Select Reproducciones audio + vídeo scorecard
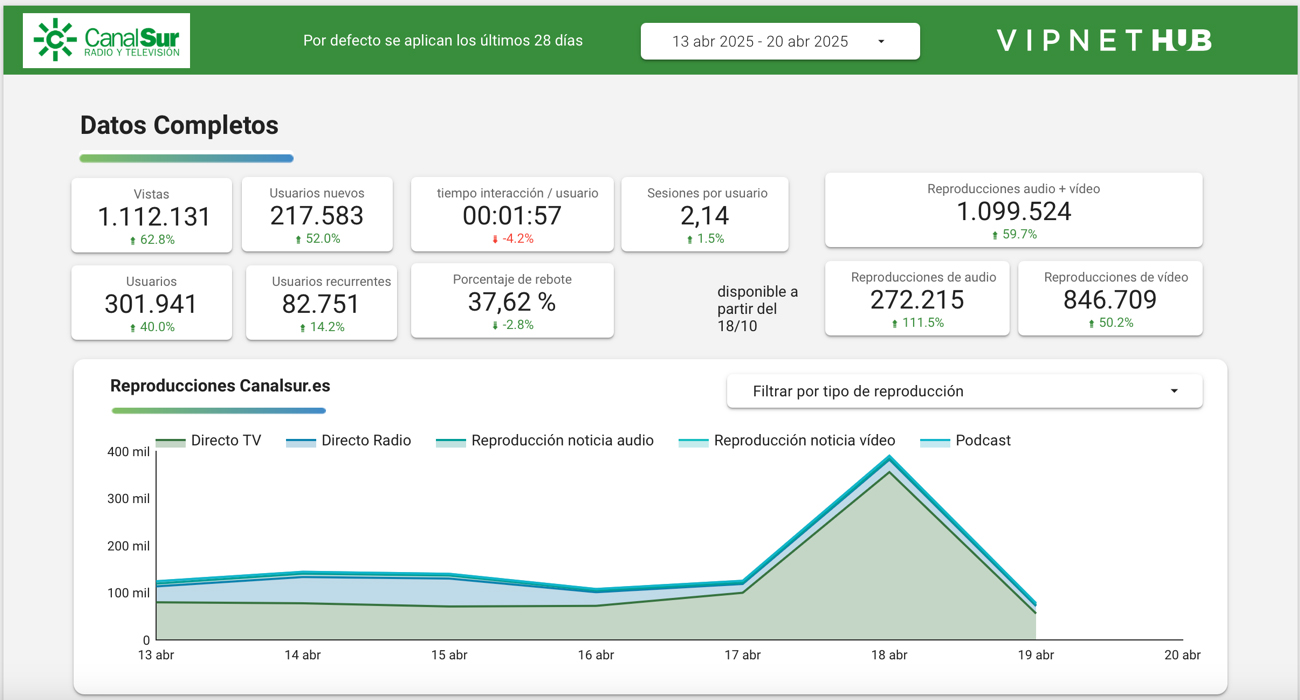 point(1013,210)
